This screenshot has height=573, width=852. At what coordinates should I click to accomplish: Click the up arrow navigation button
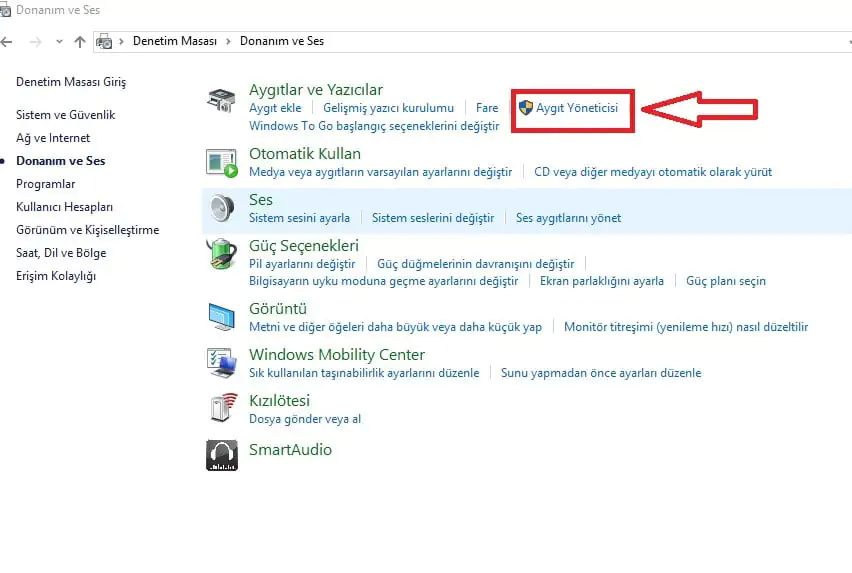coord(80,42)
